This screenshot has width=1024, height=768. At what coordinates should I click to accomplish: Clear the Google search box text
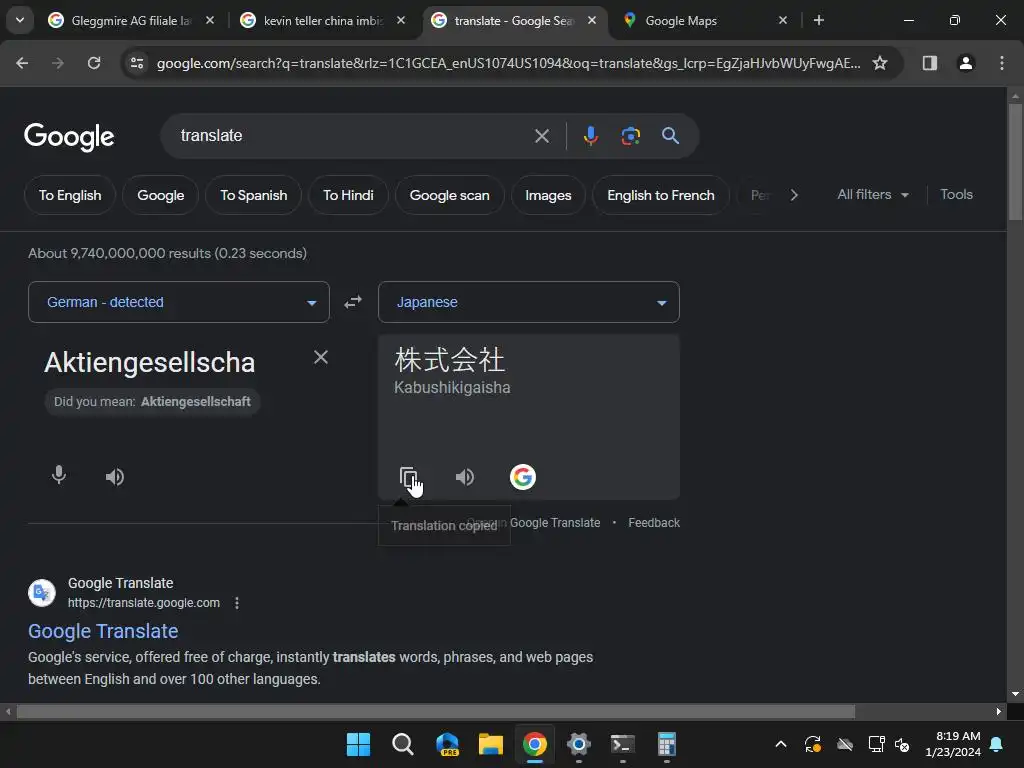click(541, 136)
